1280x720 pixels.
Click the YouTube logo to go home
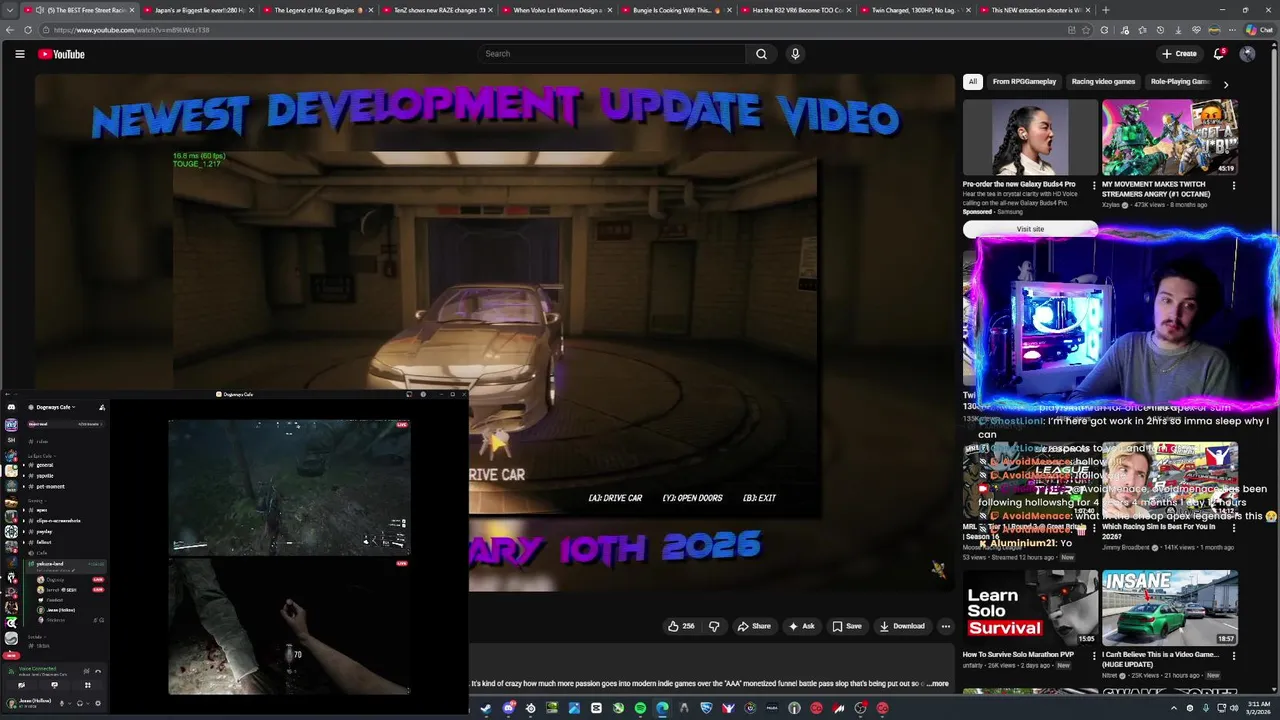click(x=61, y=54)
